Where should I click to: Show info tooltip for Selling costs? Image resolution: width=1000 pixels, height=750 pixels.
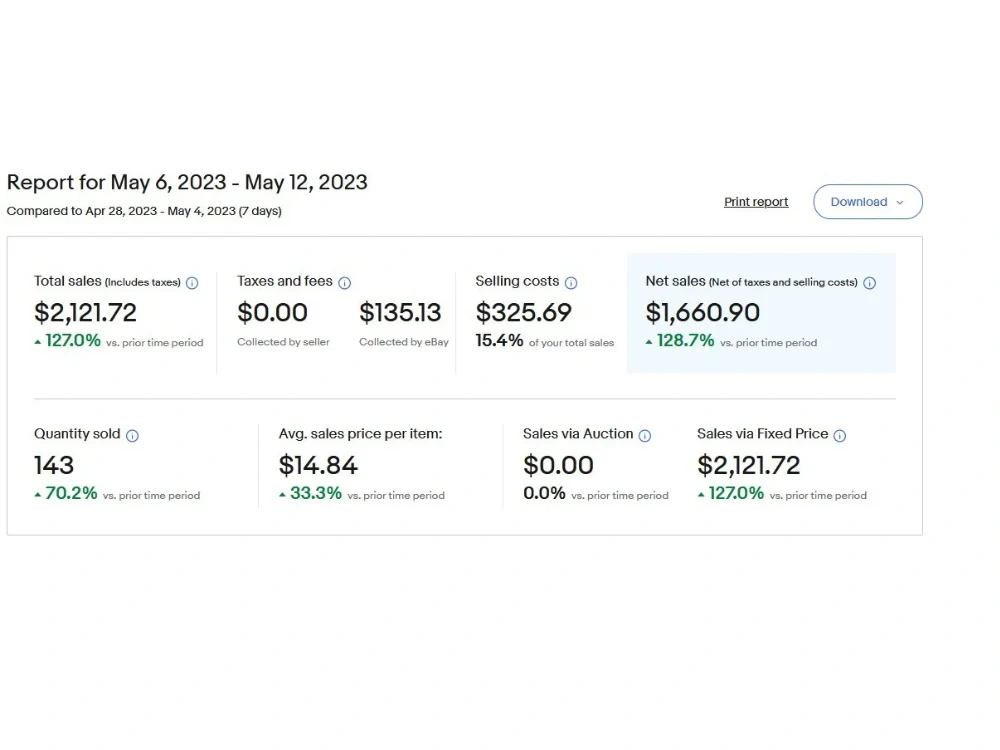[571, 283]
